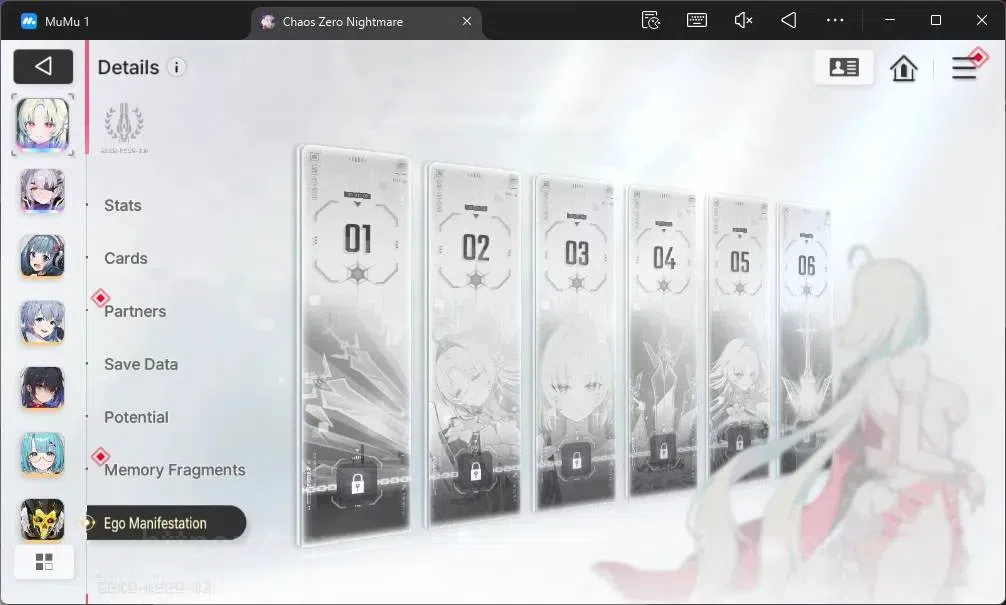This screenshot has width=1006, height=605.
Task: Select the blue-haired character portrait
Action: (42, 322)
